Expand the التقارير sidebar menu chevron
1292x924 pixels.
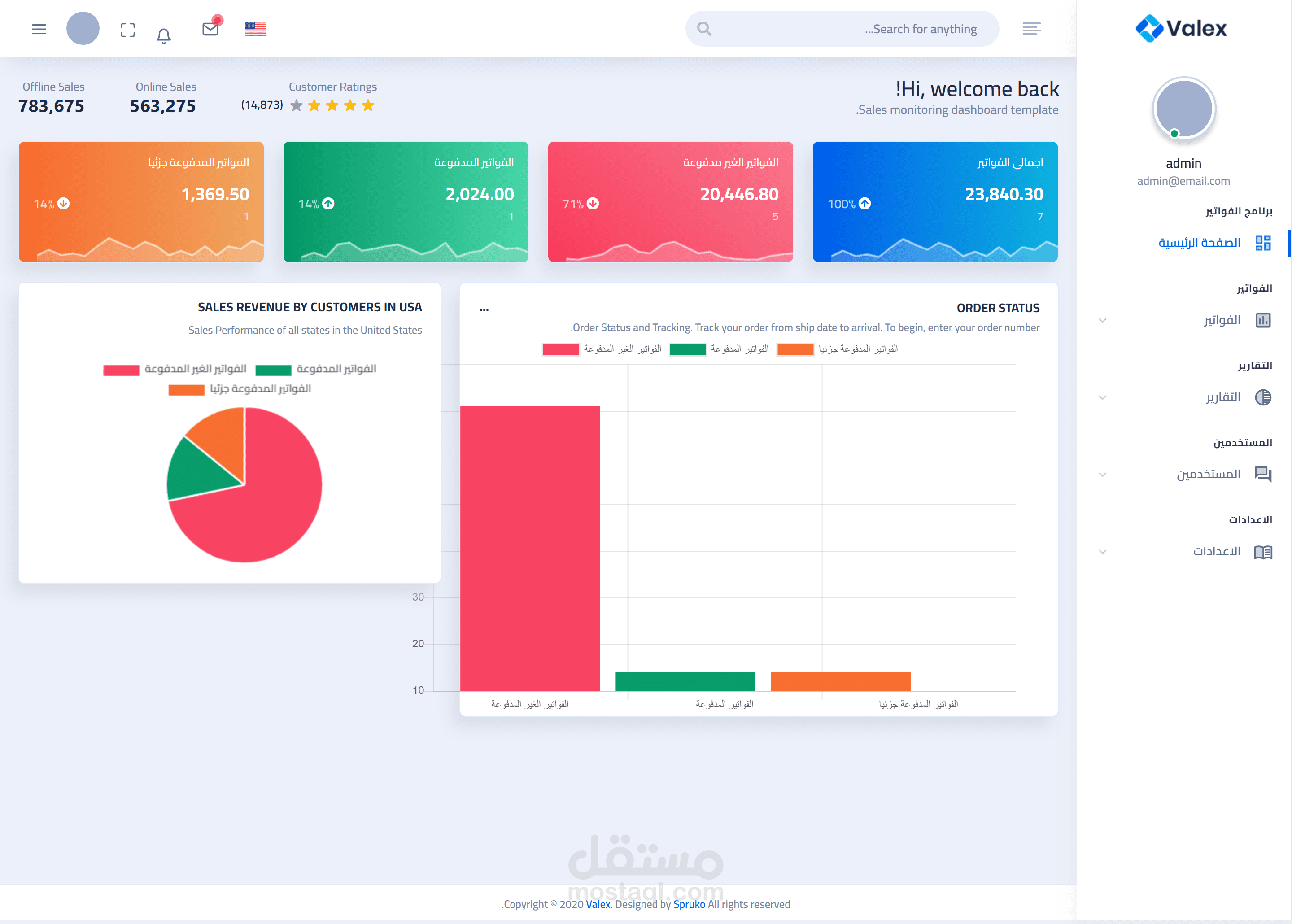pos(1103,397)
